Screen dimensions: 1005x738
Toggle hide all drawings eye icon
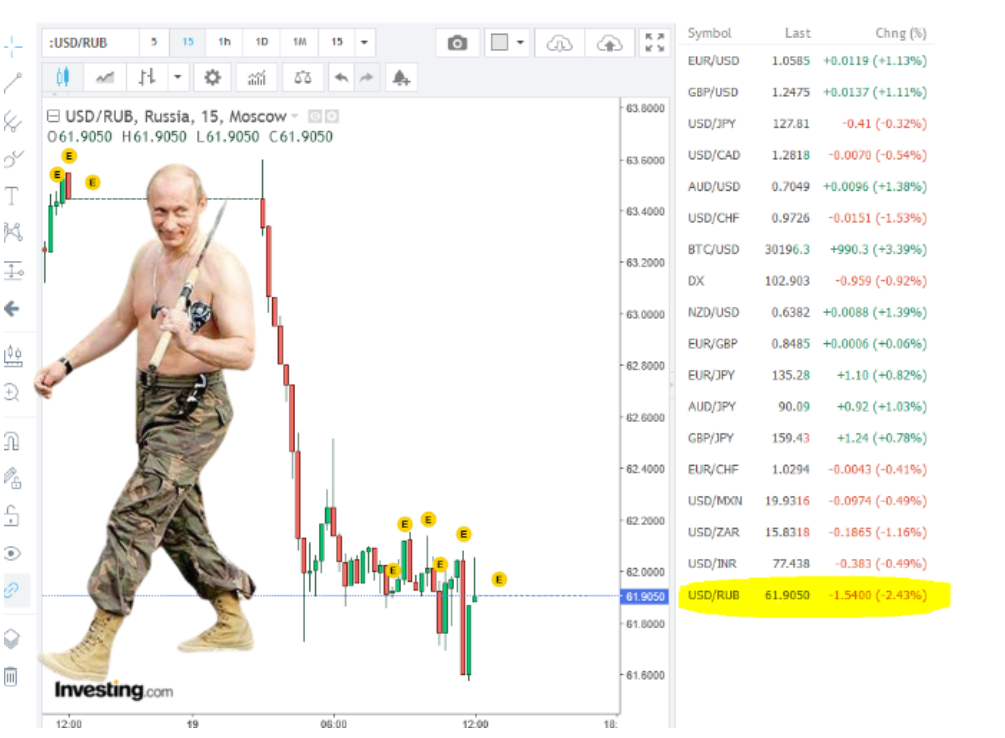[x=12, y=553]
